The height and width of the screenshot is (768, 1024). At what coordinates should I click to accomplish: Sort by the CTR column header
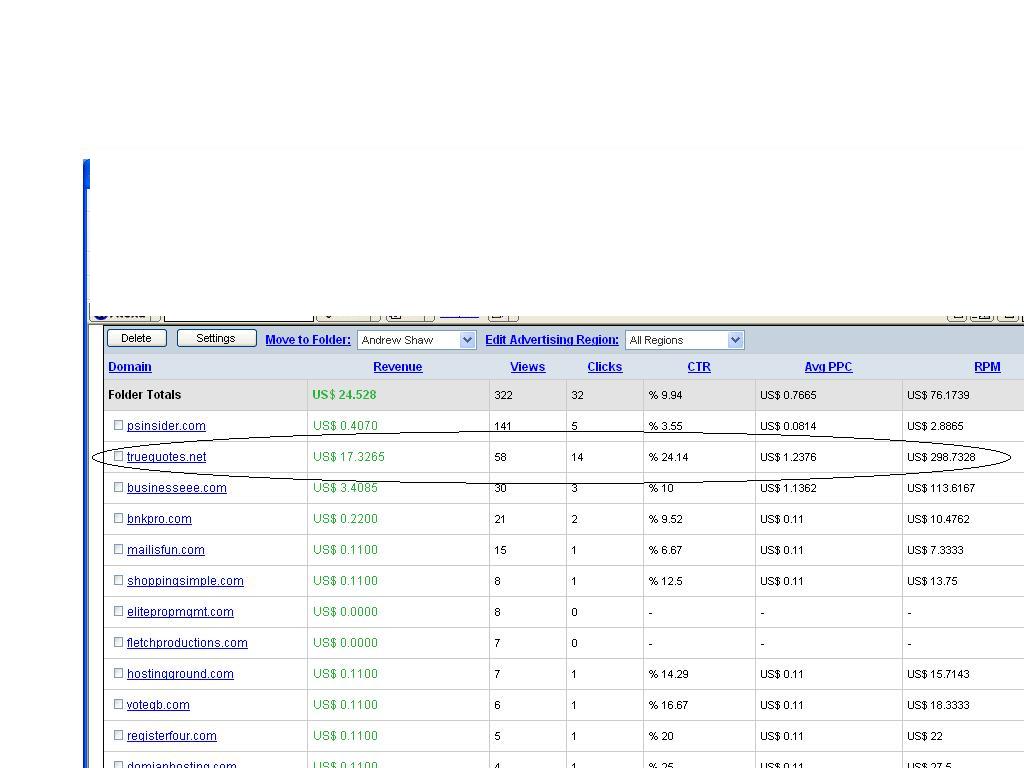tap(699, 367)
